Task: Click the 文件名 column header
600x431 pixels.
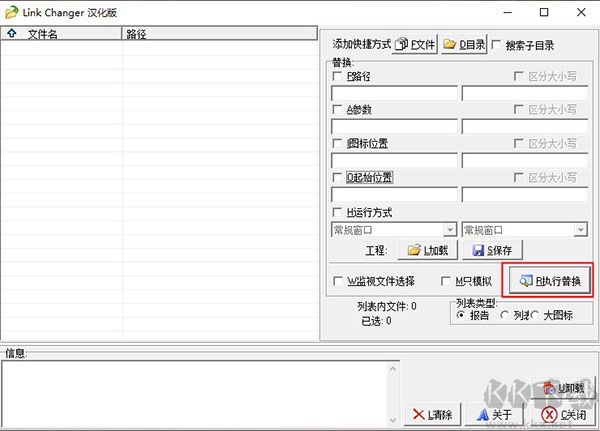Action: pos(61,34)
